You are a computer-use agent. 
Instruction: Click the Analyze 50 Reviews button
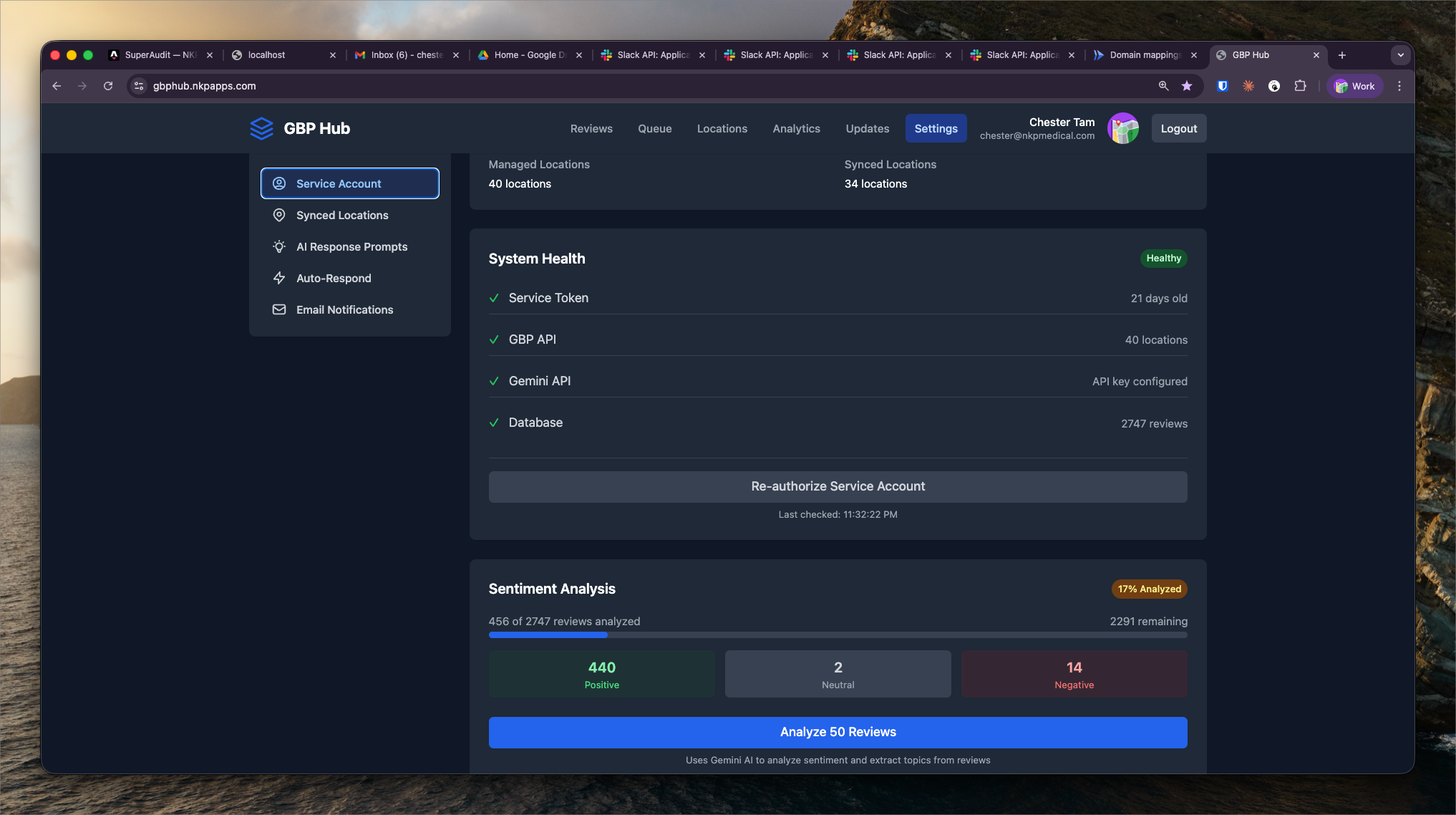tap(838, 732)
